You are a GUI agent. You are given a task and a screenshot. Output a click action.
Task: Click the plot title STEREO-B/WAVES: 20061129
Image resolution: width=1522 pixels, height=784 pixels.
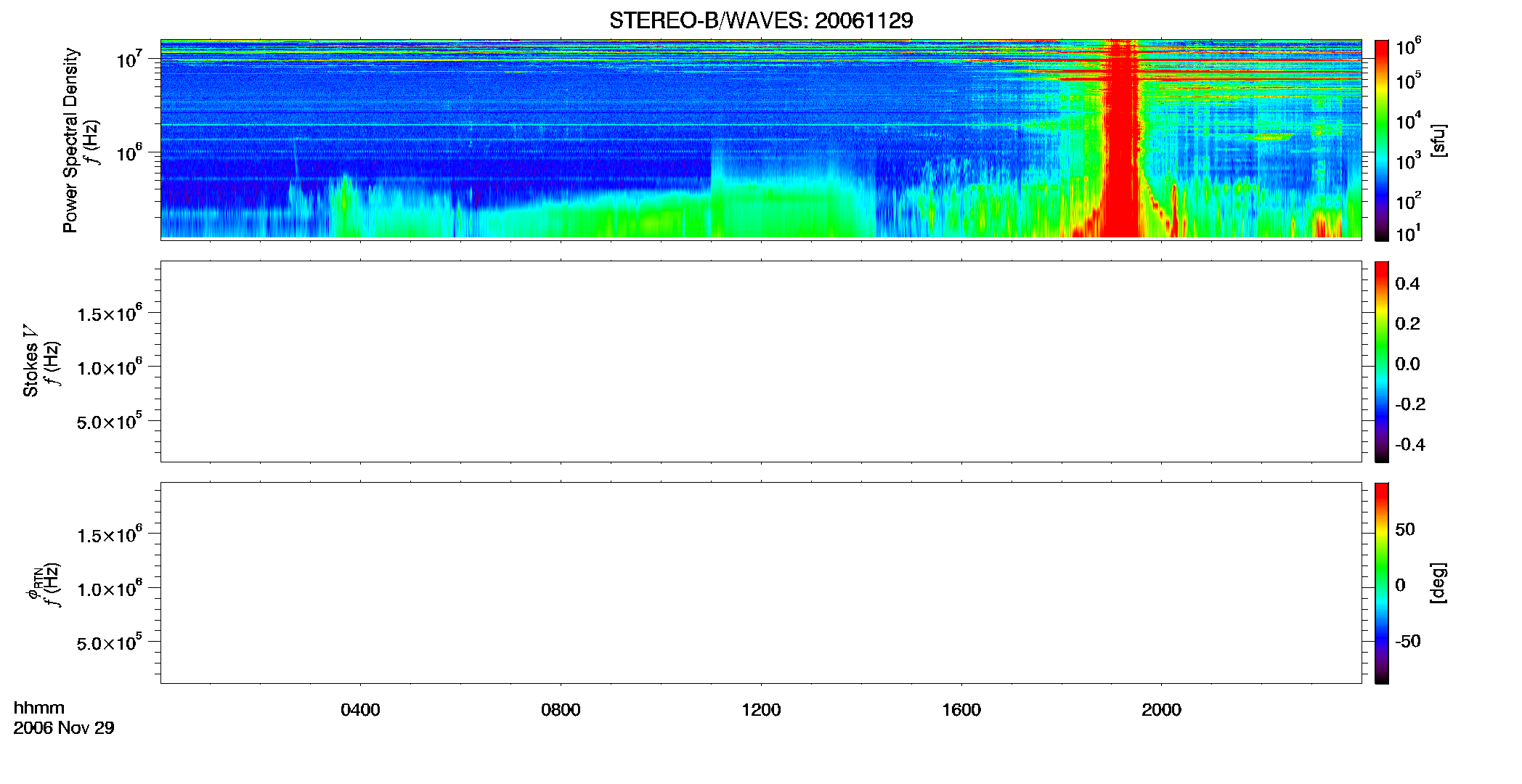pyautogui.click(x=760, y=20)
